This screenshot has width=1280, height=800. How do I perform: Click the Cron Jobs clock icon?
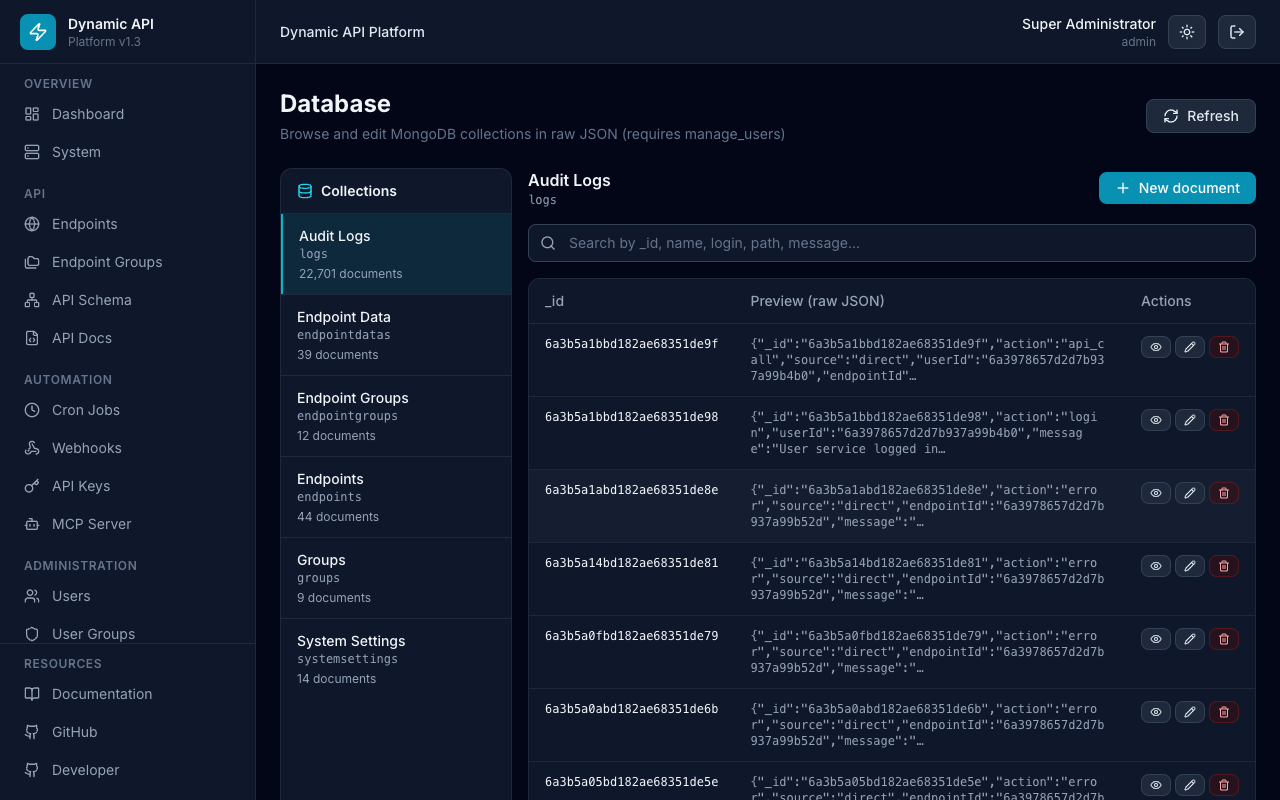(x=32, y=410)
